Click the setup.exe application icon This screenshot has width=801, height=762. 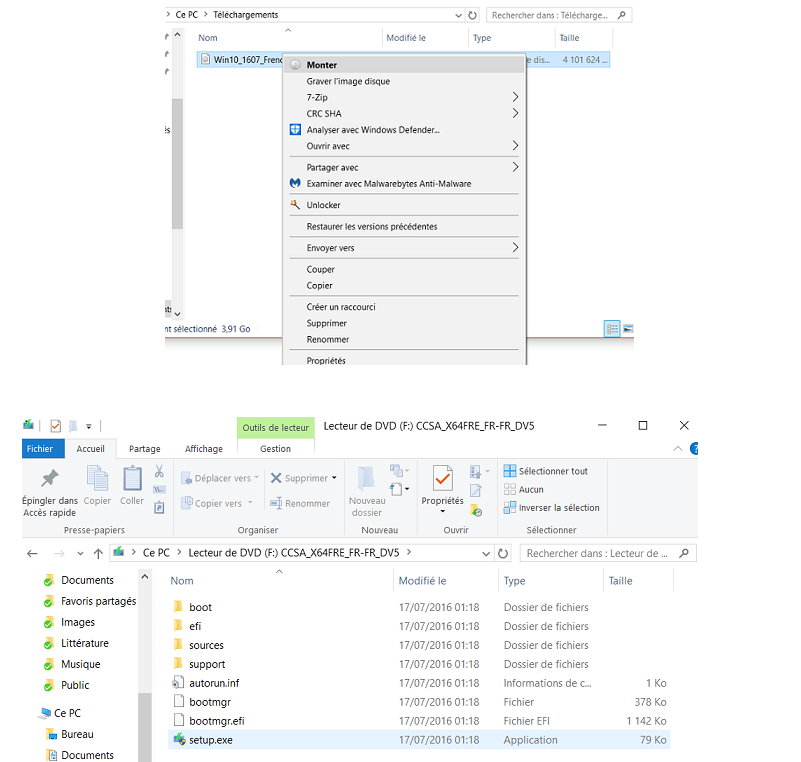(179, 740)
